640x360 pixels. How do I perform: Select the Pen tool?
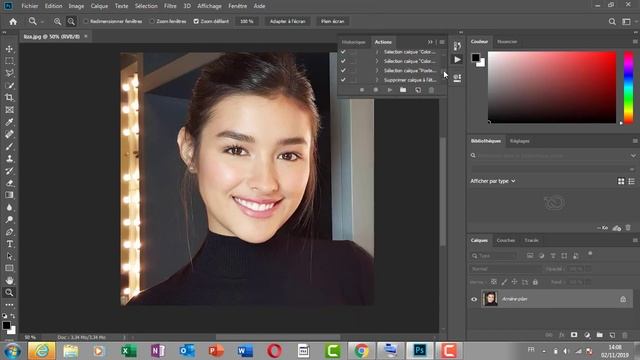(9, 232)
